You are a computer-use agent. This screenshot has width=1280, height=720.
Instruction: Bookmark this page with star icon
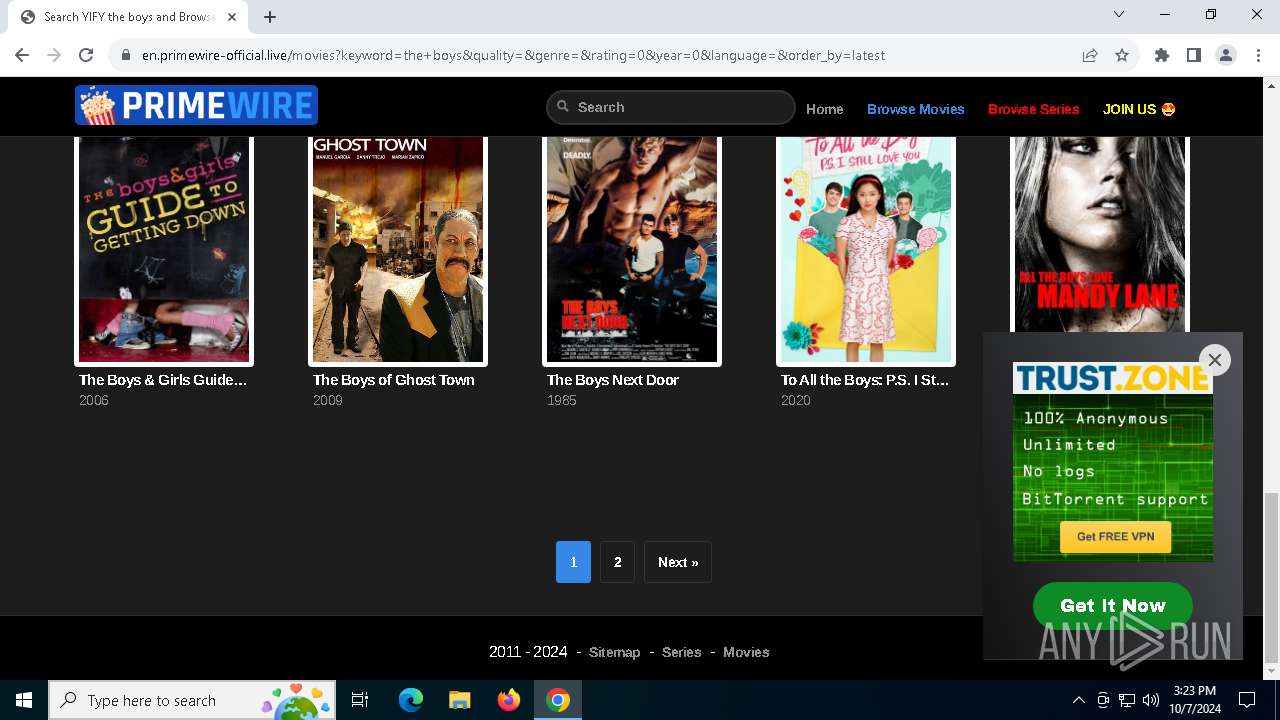1122,55
